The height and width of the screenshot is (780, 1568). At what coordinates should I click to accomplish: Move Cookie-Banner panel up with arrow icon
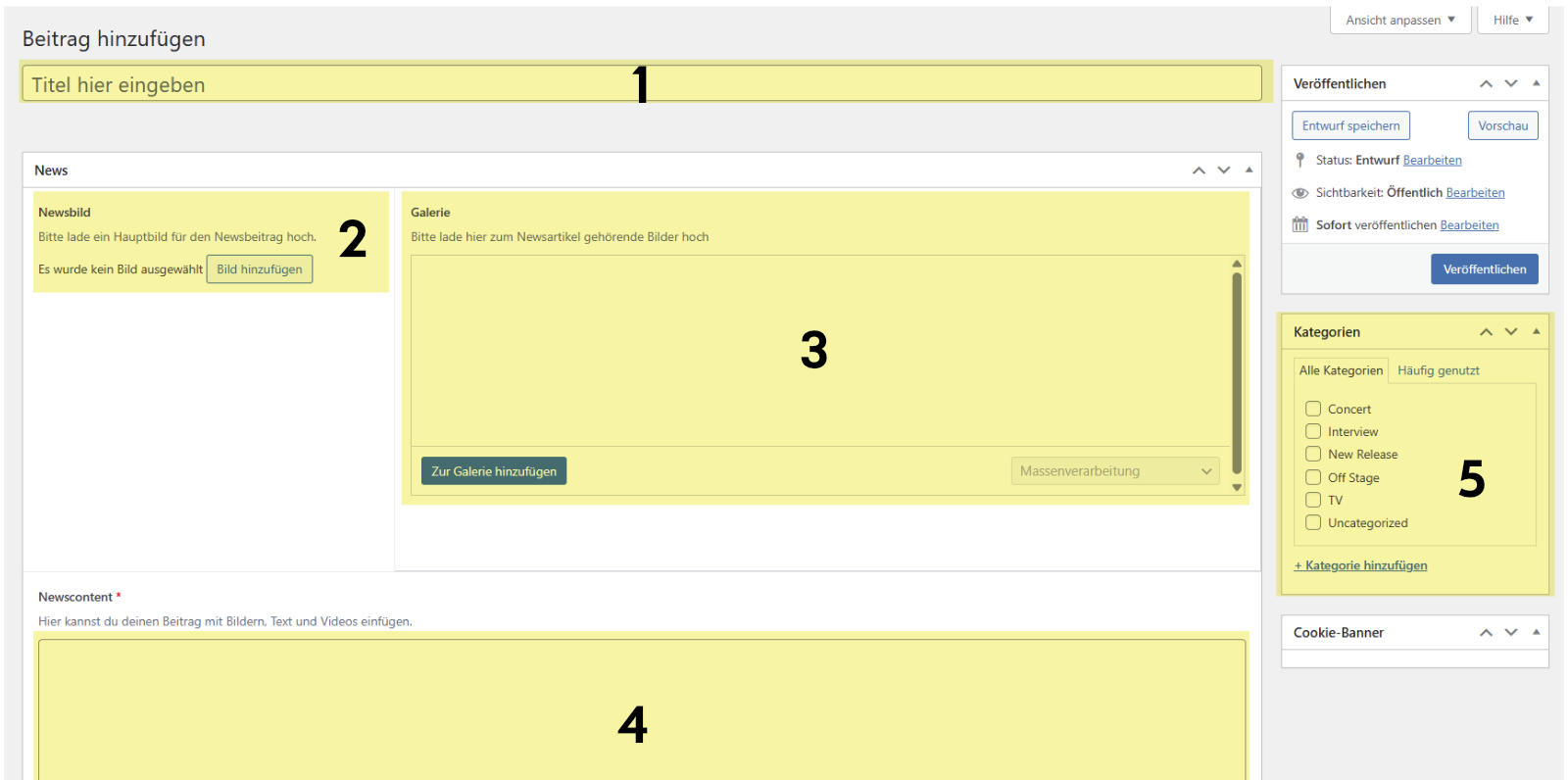click(1486, 633)
